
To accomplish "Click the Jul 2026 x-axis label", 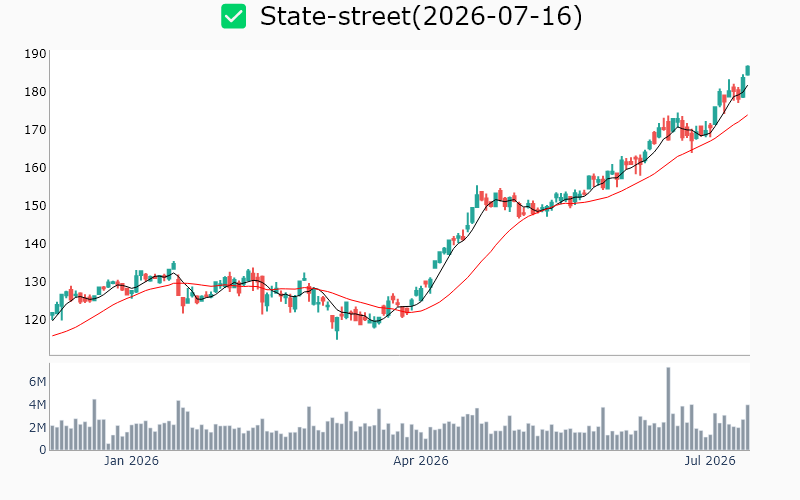I will (710, 461).
